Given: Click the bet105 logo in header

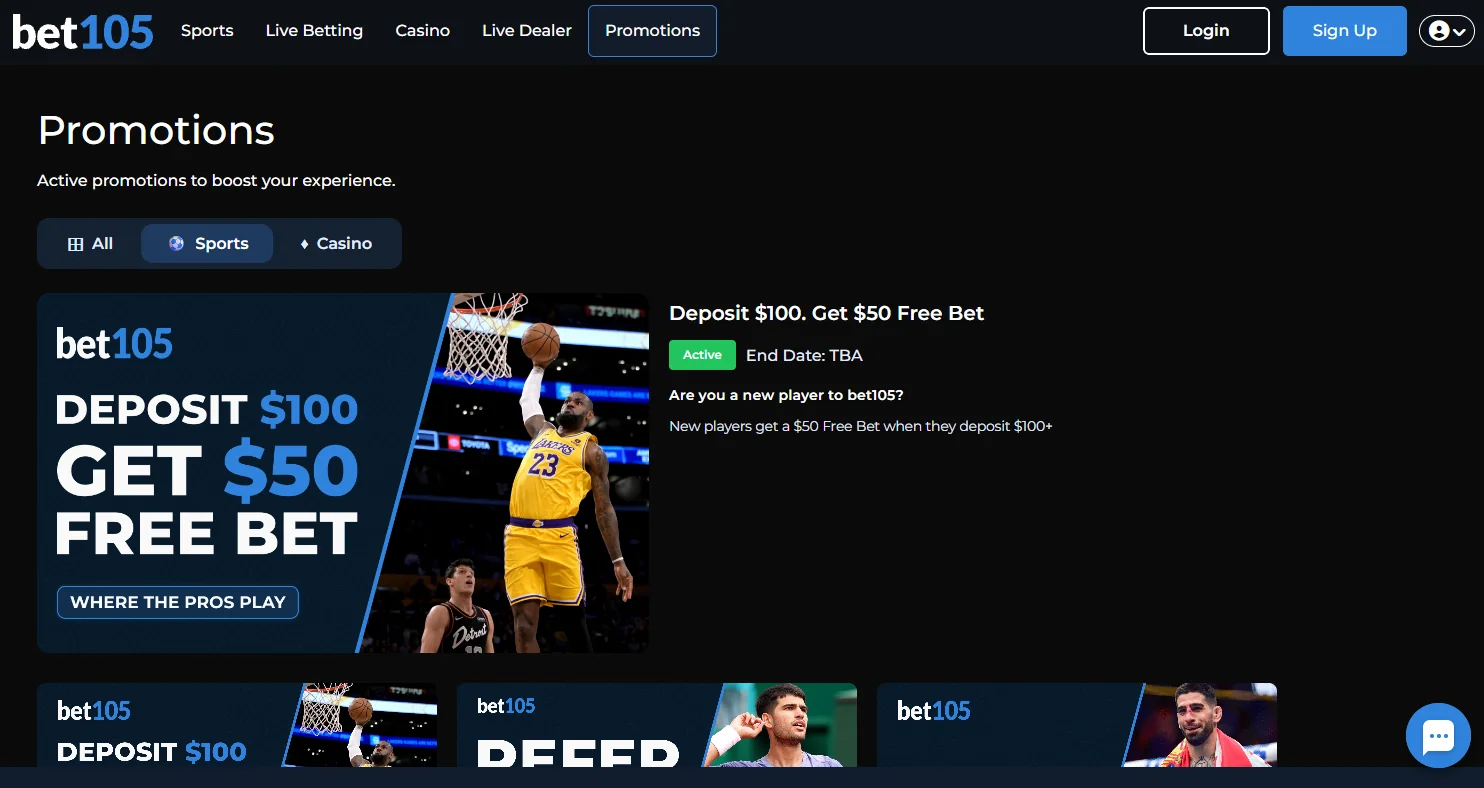Looking at the screenshot, I should tap(83, 31).
